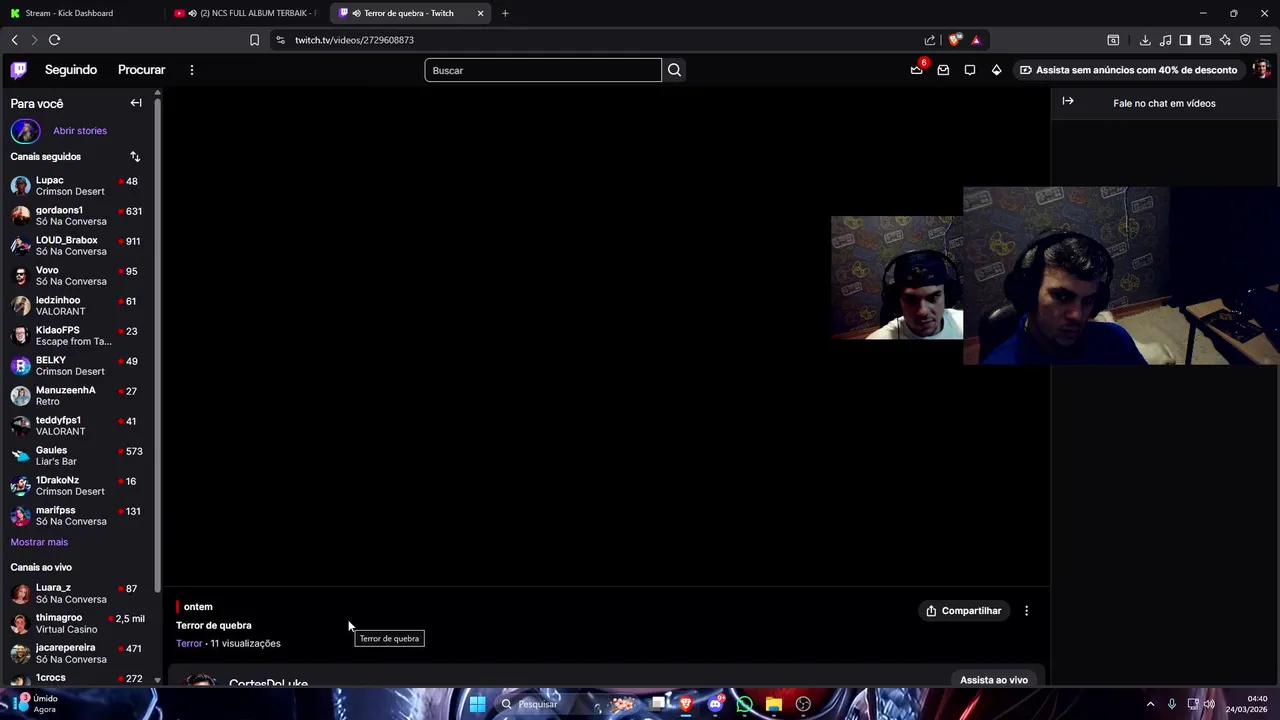The height and width of the screenshot is (720, 1280).
Task: Close the Terror de quebra Twitch tab
Action: tap(481, 13)
